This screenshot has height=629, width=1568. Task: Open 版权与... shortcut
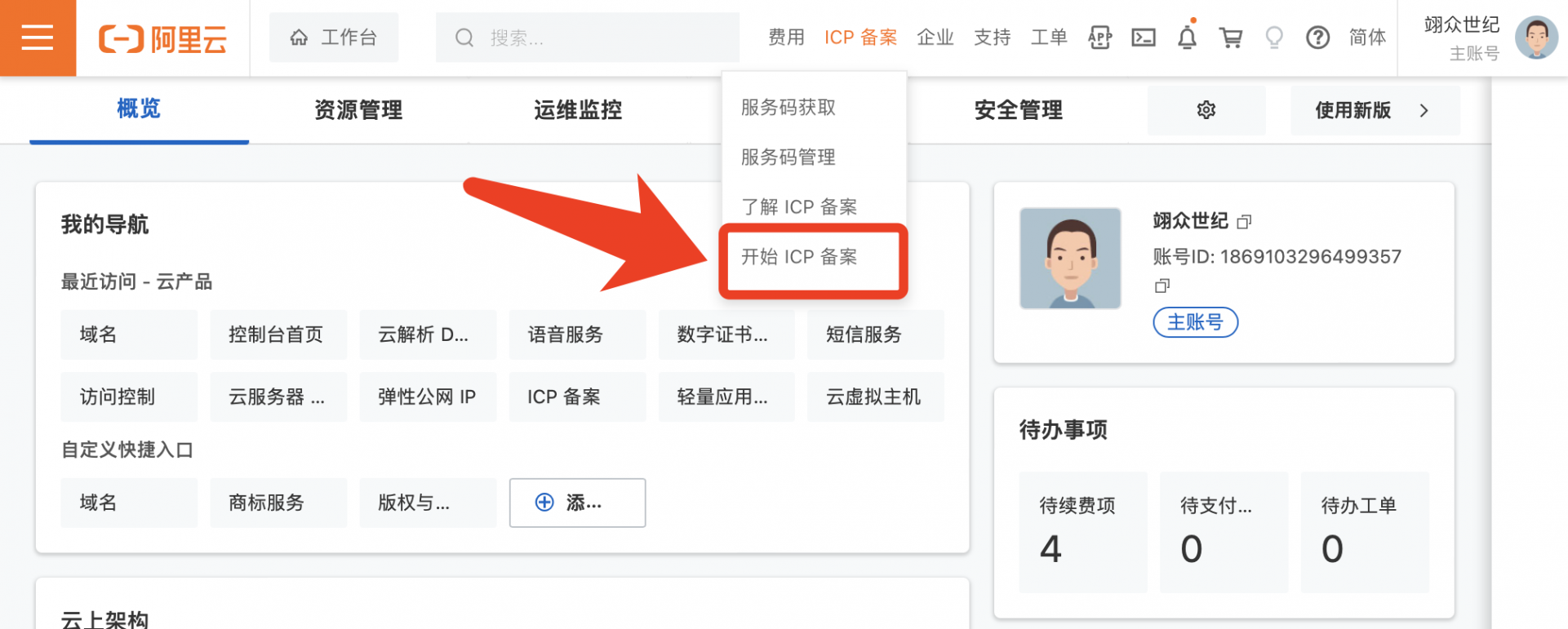[x=428, y=503]
